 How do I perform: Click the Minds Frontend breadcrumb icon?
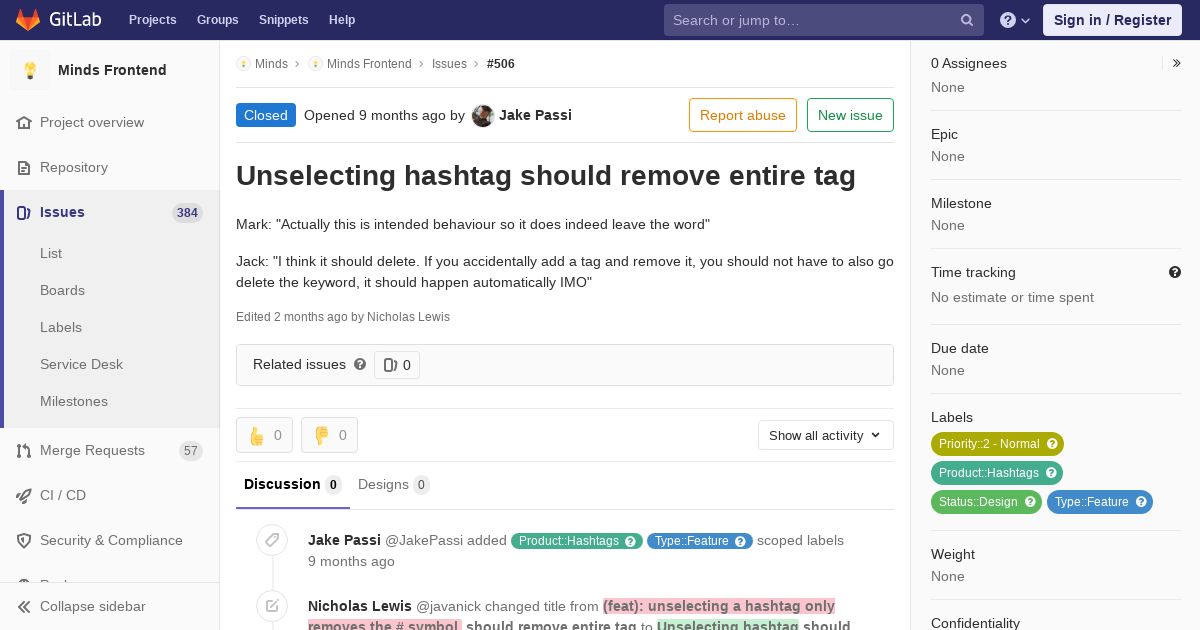pyautogui.click(x=315, y=64)
